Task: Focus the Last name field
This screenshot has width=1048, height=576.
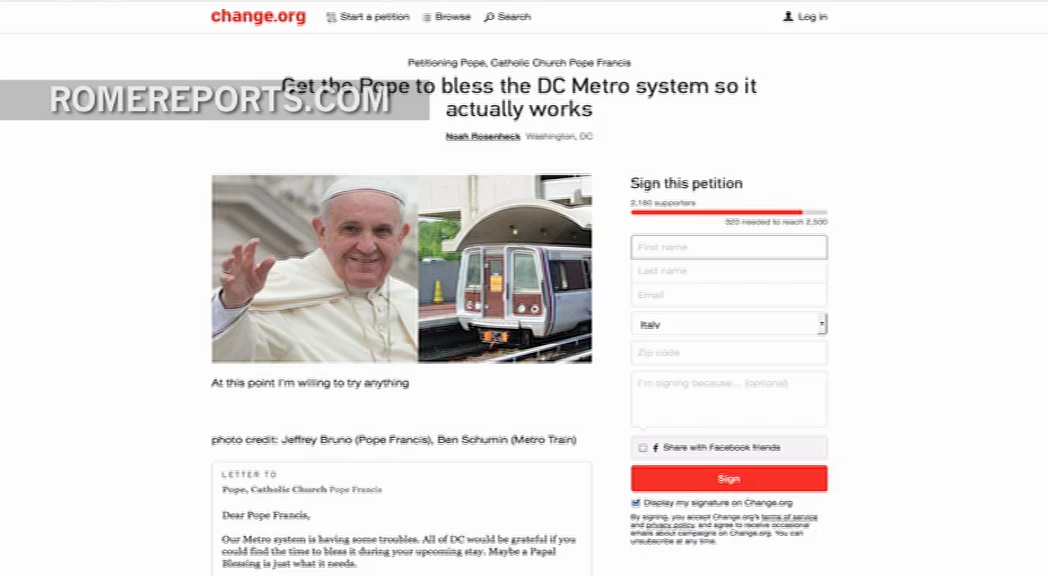Action: tap(729, 271)
